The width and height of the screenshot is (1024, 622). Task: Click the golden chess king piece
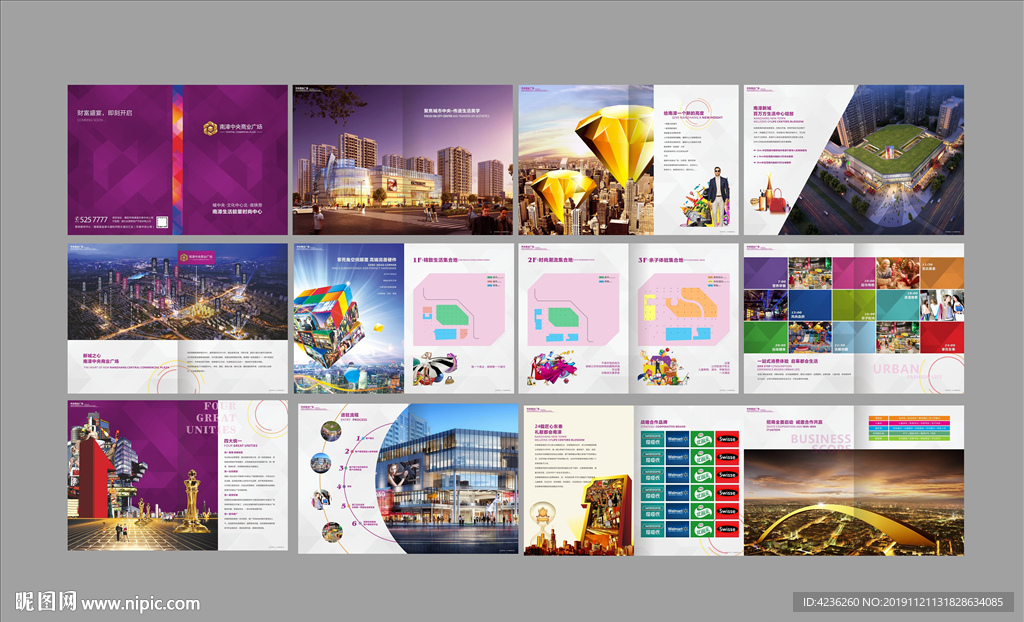click(x=191, y=500)
